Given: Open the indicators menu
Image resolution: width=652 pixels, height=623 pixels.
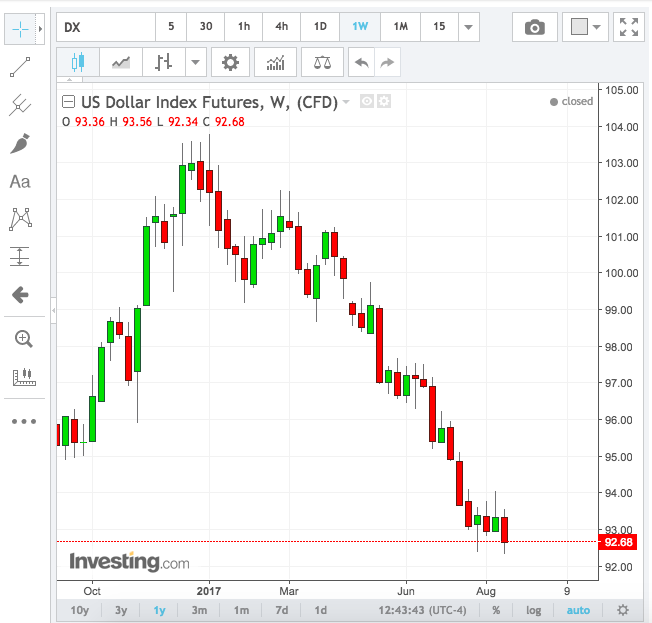Looking at the screenshot, I should point(275,62).
